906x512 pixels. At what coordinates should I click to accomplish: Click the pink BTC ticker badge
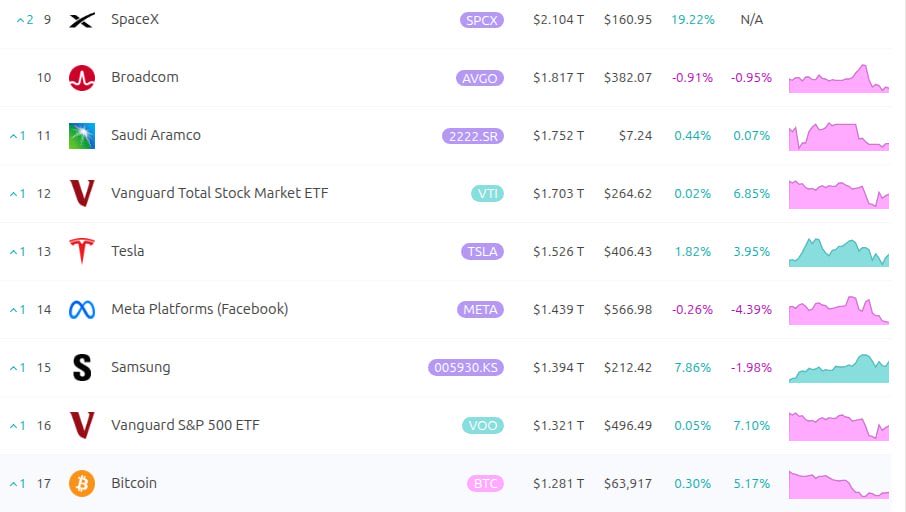(x=485, y=484)
